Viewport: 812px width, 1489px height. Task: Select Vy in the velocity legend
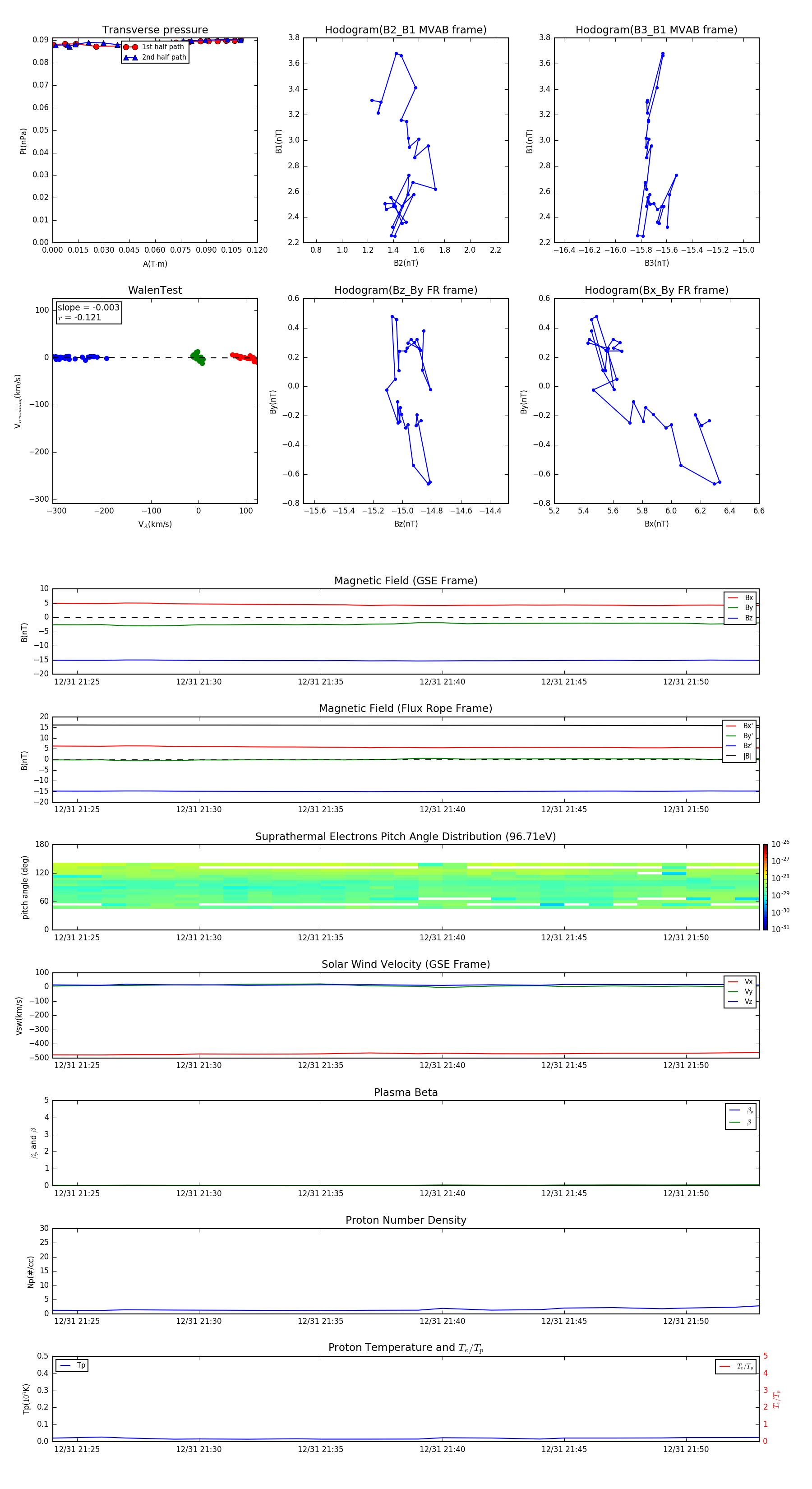tap(740, 991)
